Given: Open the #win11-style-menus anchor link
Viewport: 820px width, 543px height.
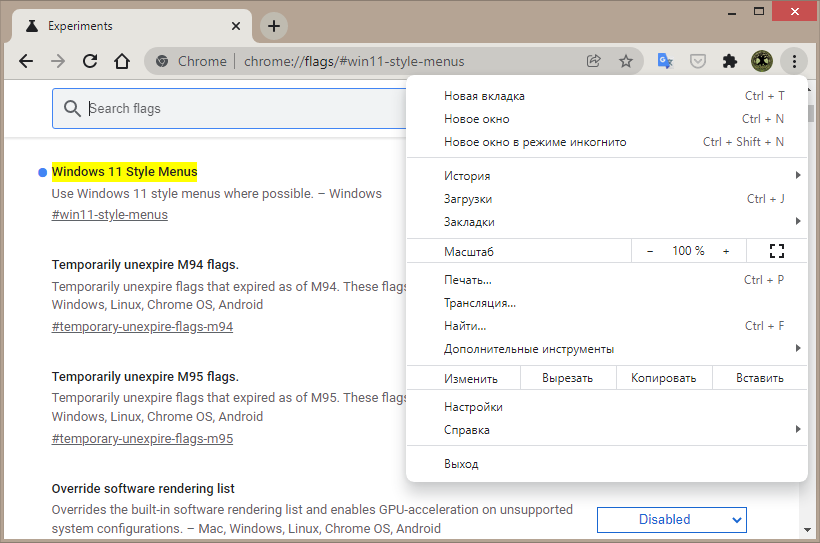Looking at the screenshot, I should click(x=110, y=215).
